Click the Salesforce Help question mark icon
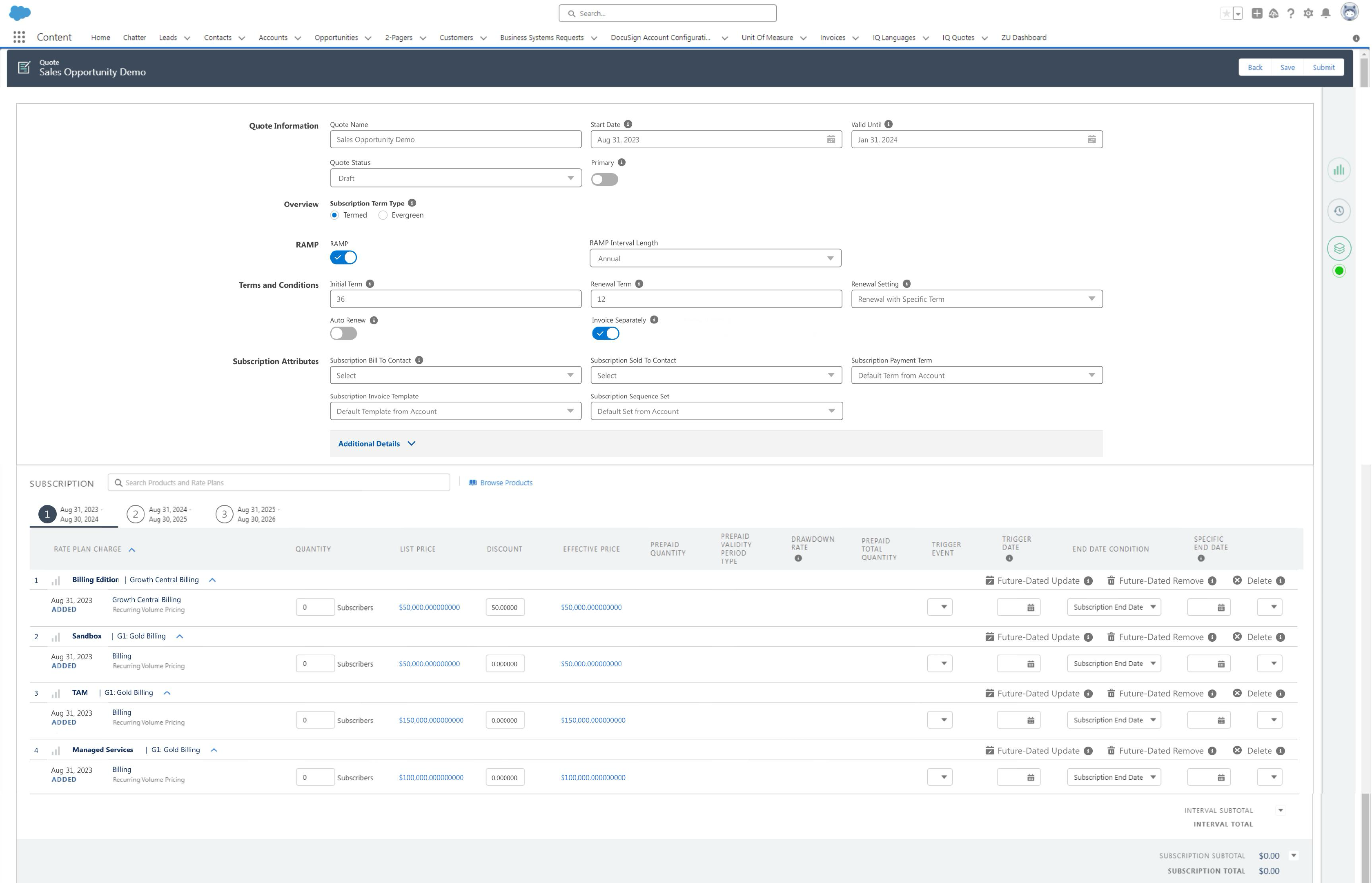The height and width of the screenshot is (883, 1372). [1291, 13]
